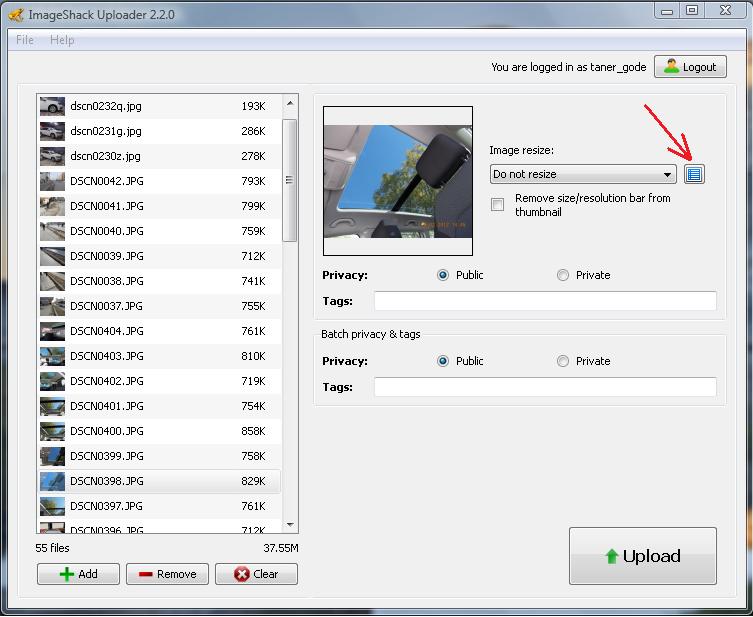Open the Help menu
This screenshot has height=617, width=753.
pyautogui.click(x=62, y=40)
